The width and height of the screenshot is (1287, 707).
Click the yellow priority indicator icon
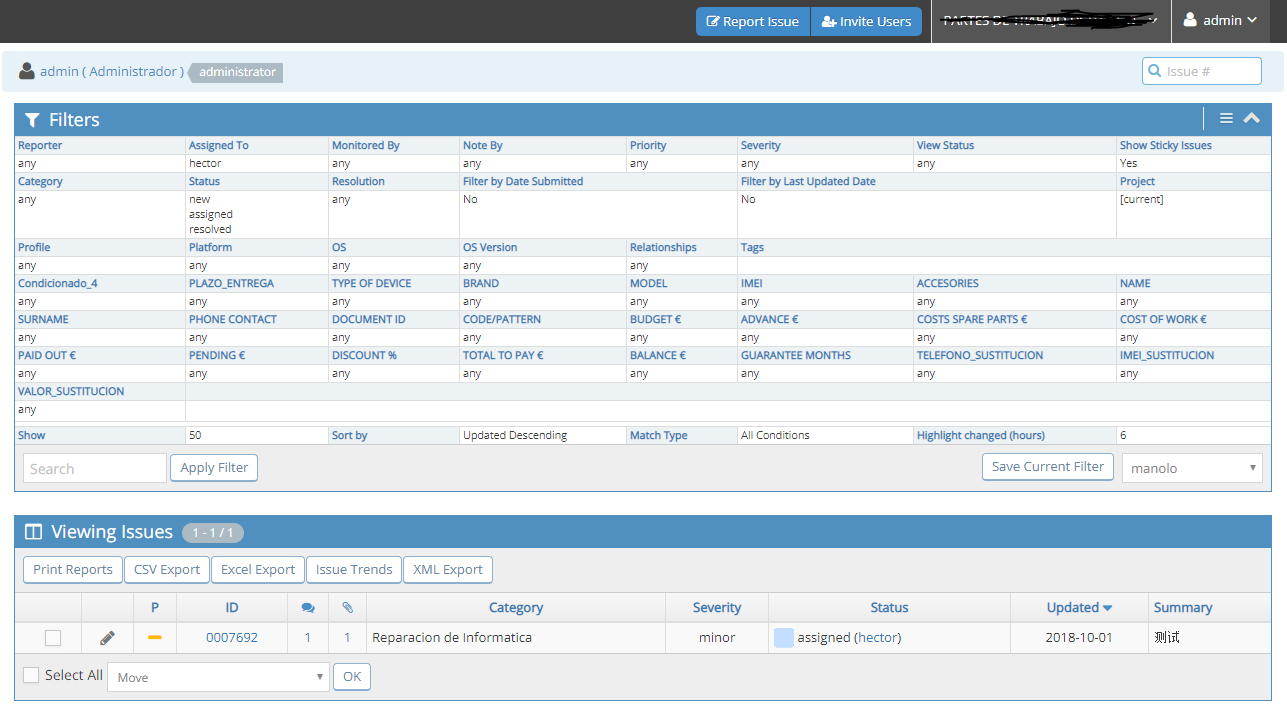coord(155,638)
